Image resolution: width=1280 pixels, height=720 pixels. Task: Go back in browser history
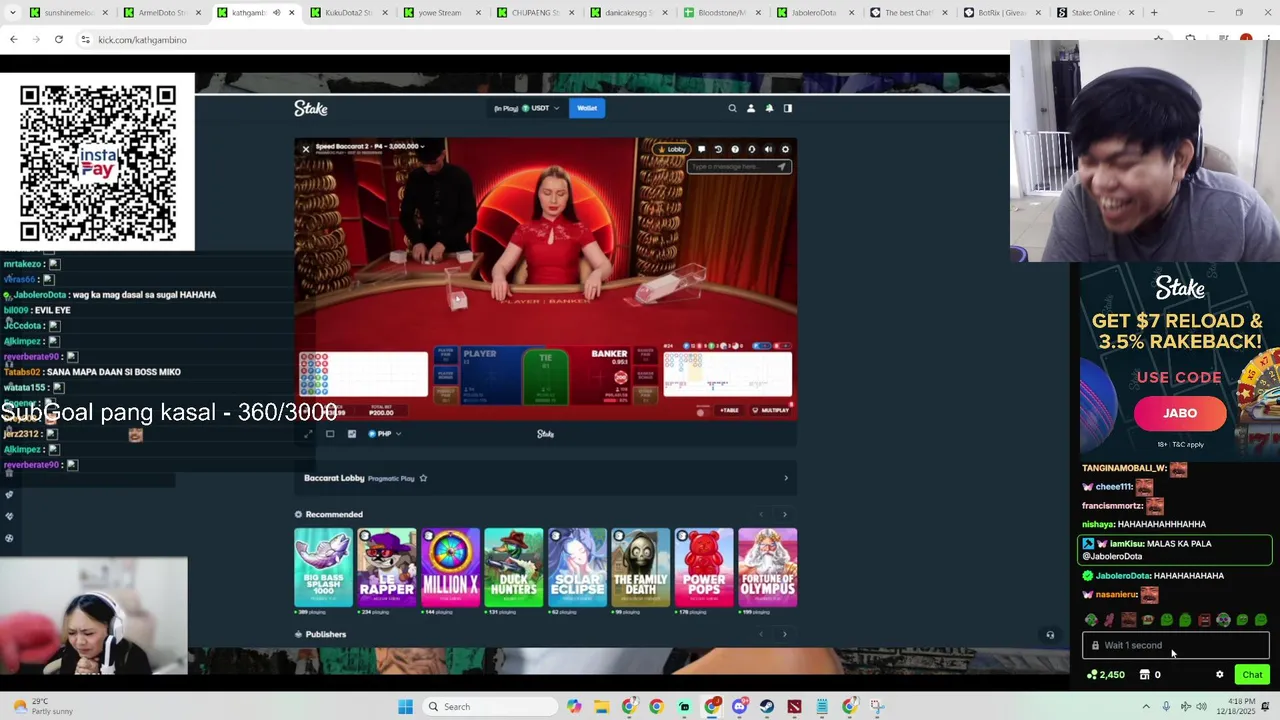13,39
